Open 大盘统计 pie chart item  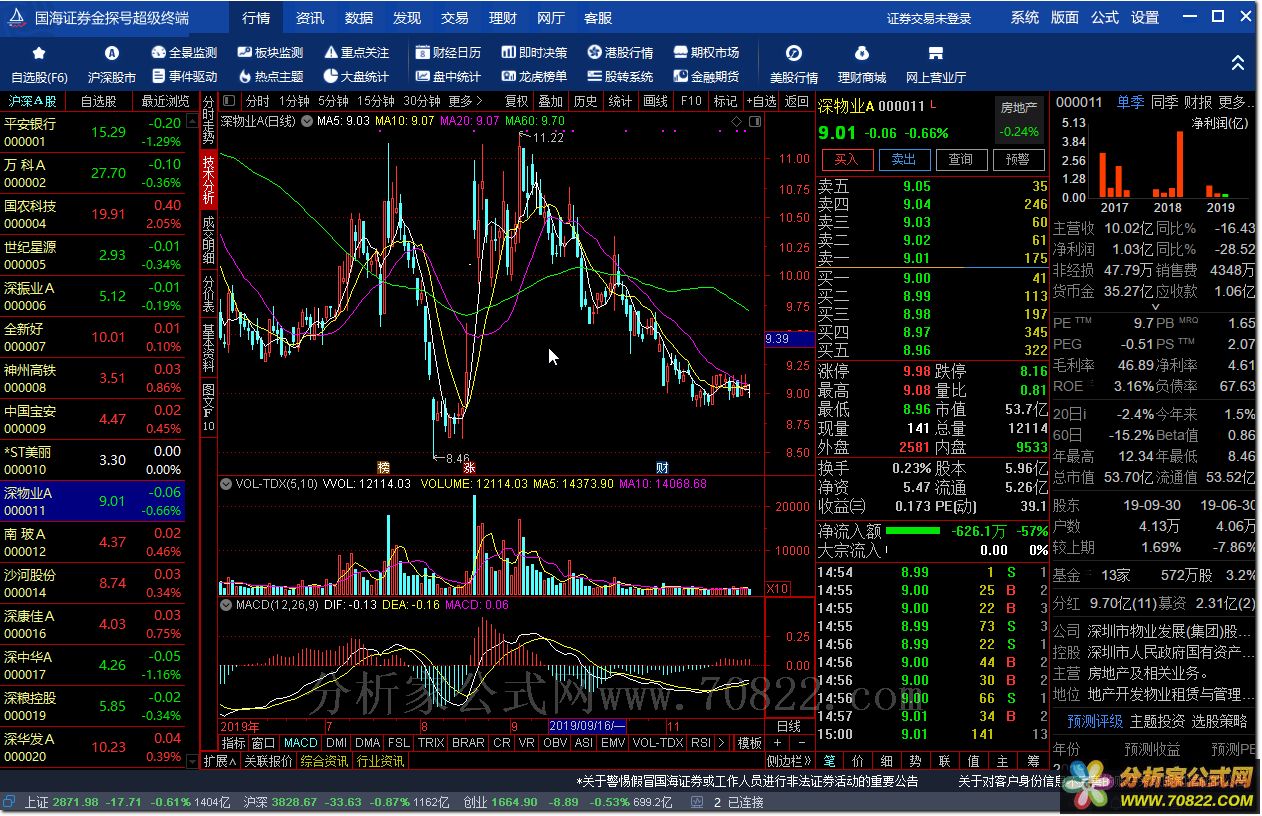coord(357,76)
